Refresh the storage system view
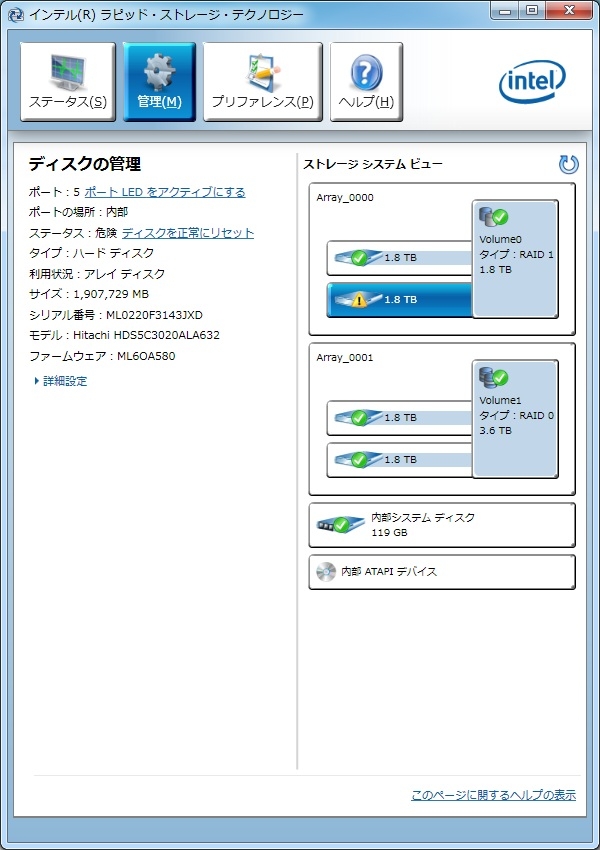600x850 pixels. (x=569, y=164)
